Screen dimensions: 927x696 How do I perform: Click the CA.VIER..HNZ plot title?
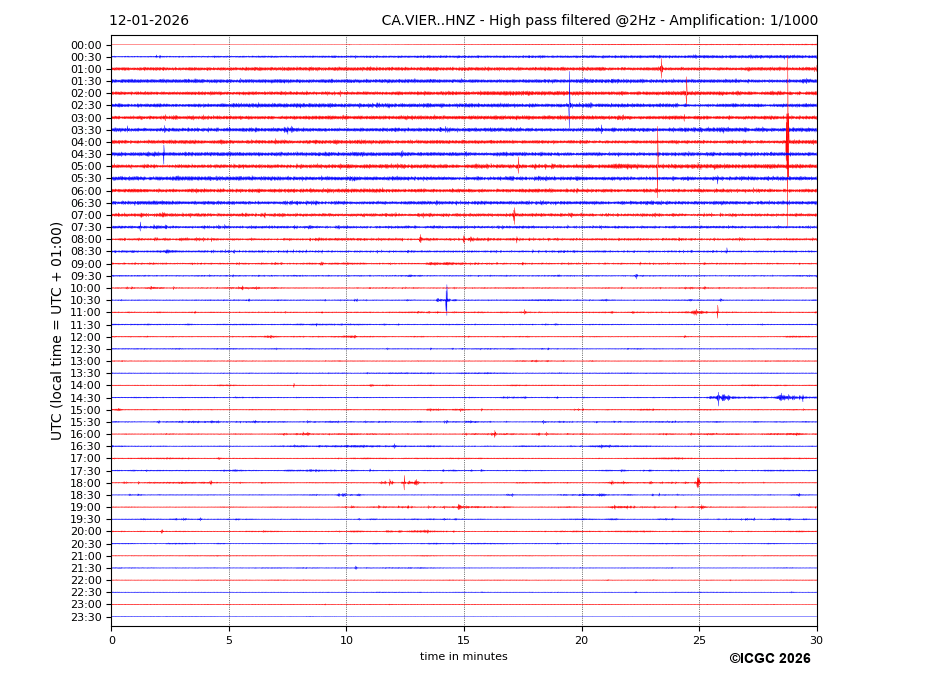[x=599, y=21]
